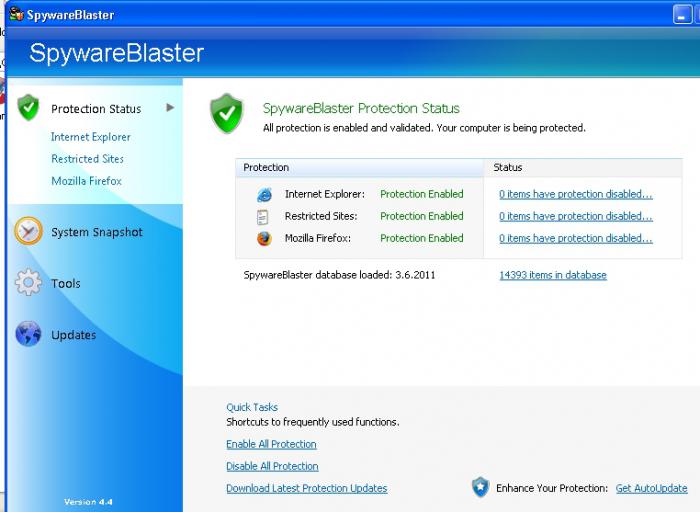Click the green shield Protection Status sidebar icon
The width and height of the screenshot is (700, 512).
click(x=28, y=108)
